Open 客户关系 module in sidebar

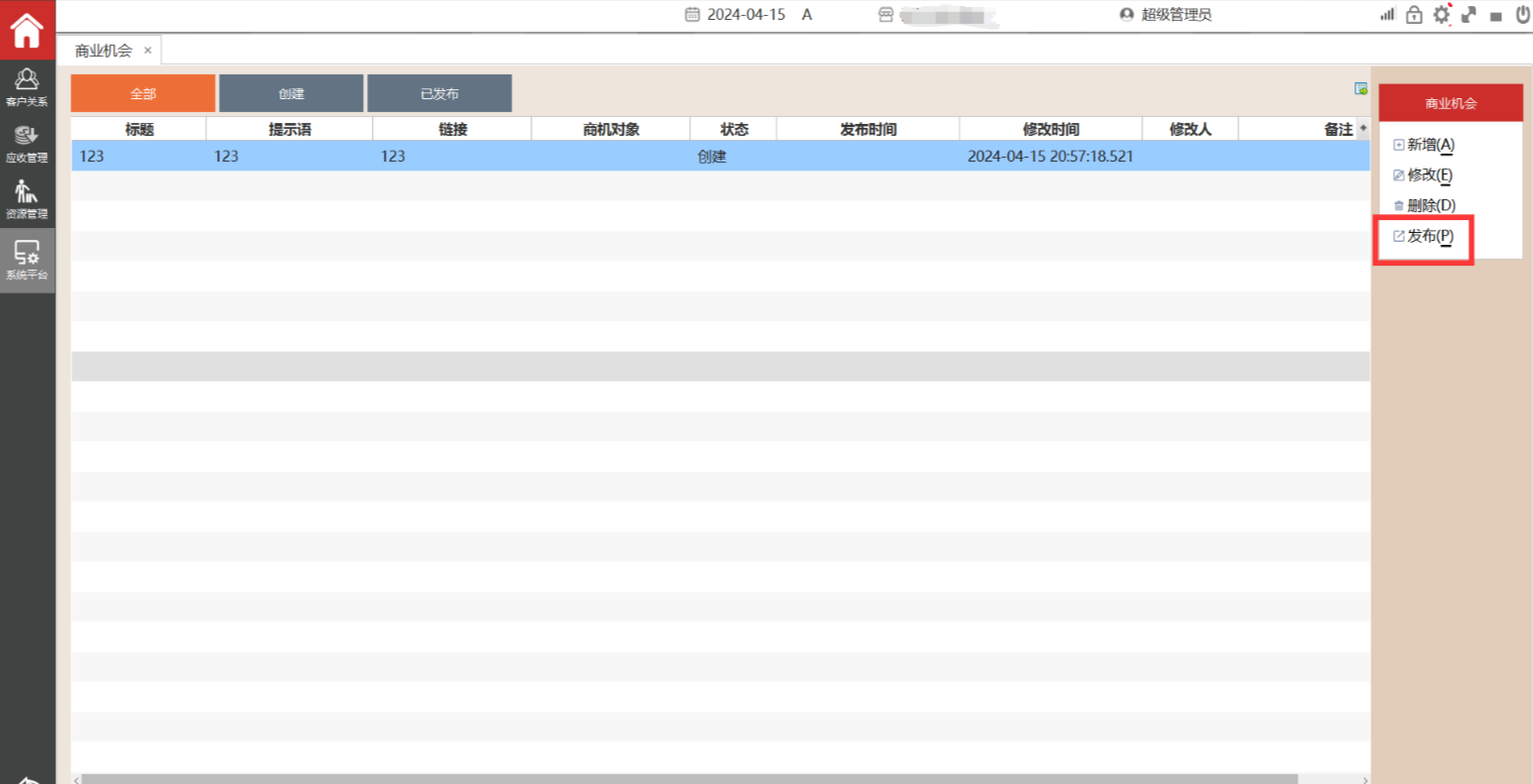point(27,86)
